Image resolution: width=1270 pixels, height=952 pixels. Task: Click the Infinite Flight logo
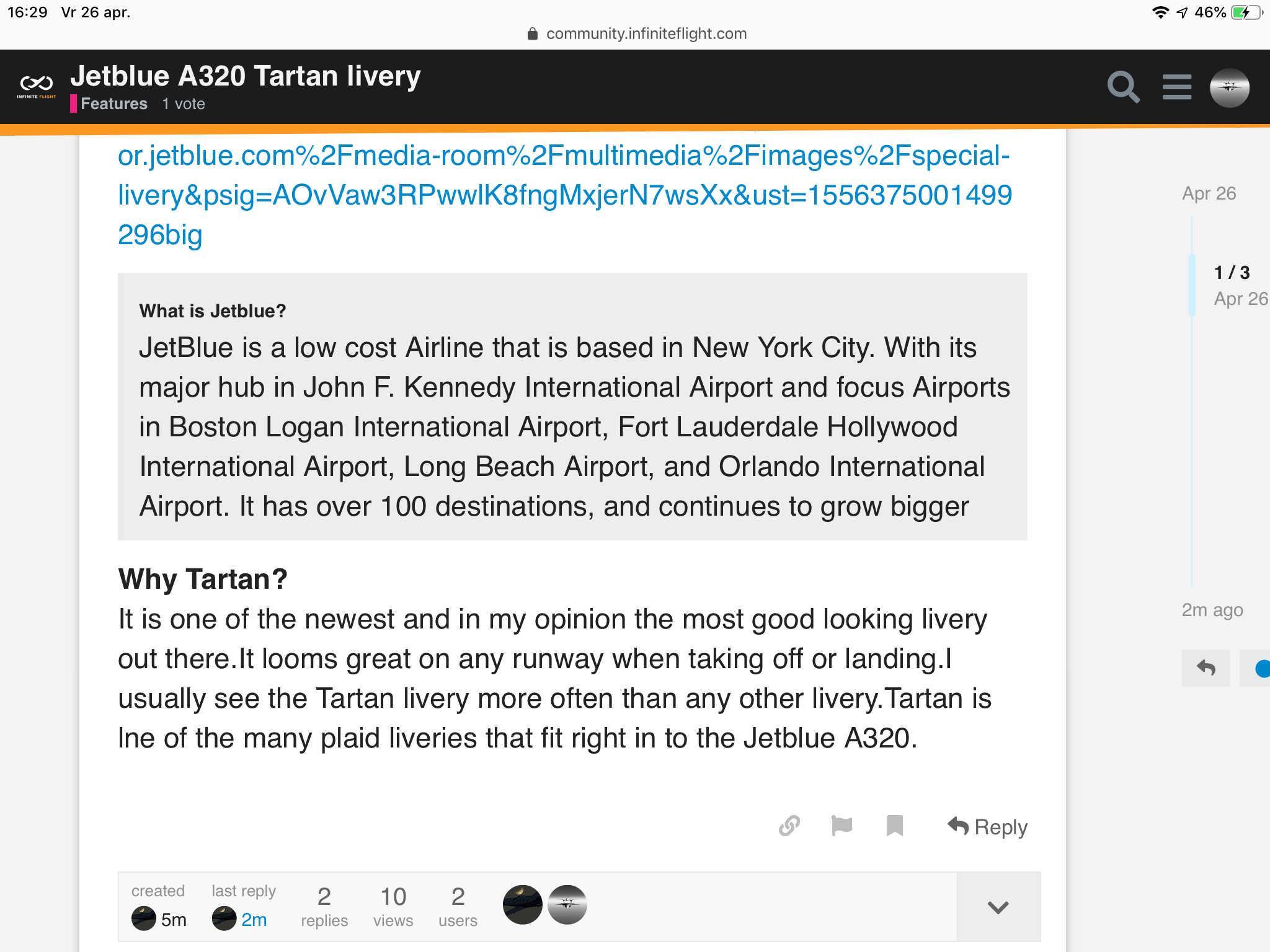coord(37,87)
